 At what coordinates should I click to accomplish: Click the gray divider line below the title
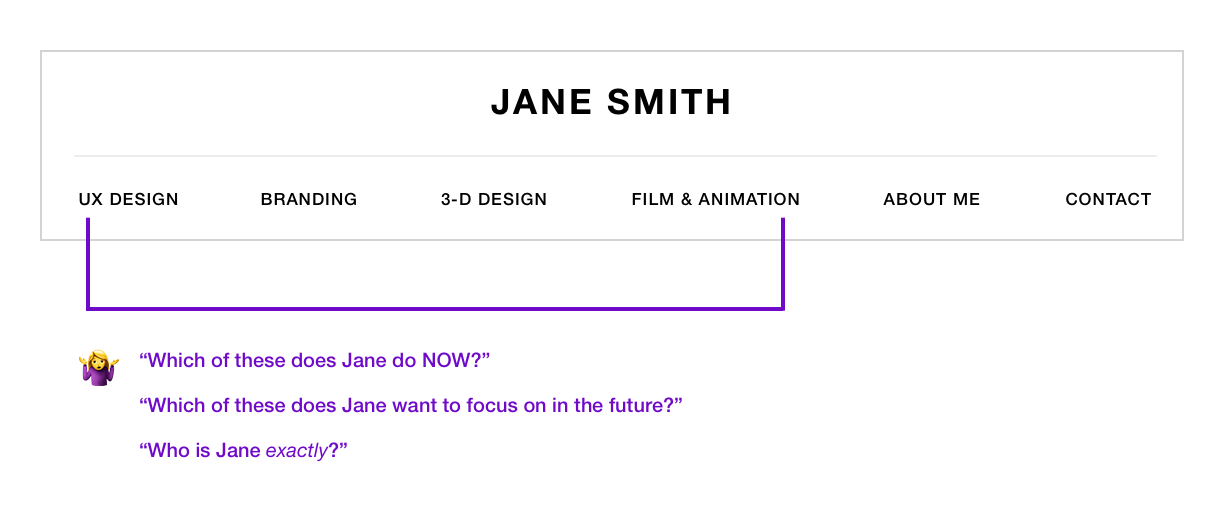[615, 156]
